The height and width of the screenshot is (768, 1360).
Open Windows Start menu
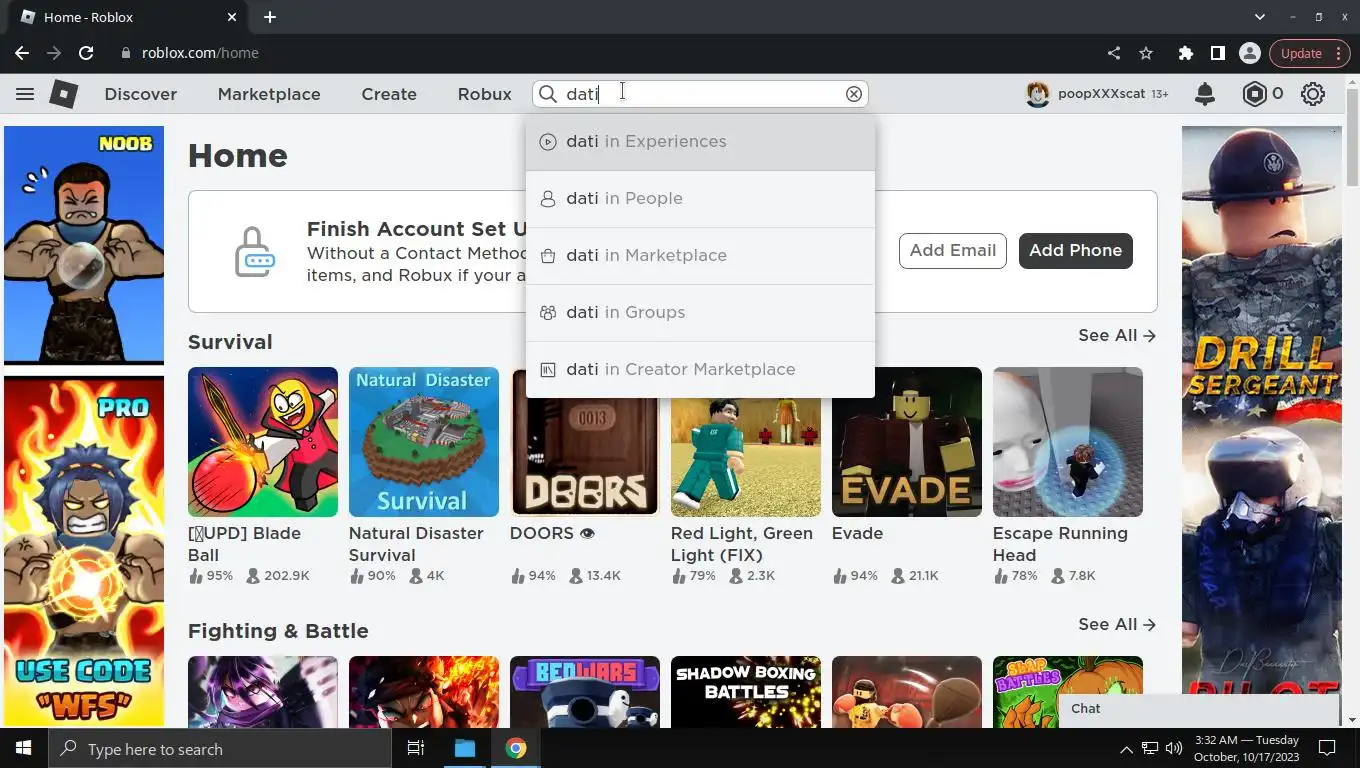[24, 748]
